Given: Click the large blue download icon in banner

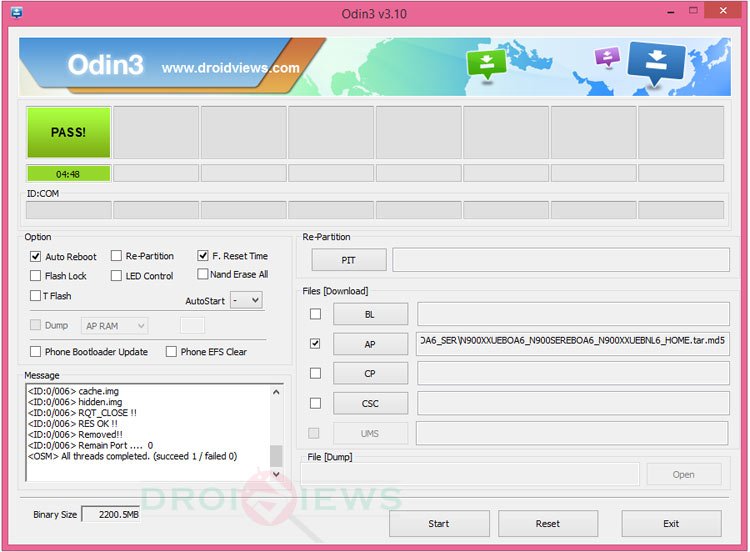Looking at the screenshot, I should (656, 64).
